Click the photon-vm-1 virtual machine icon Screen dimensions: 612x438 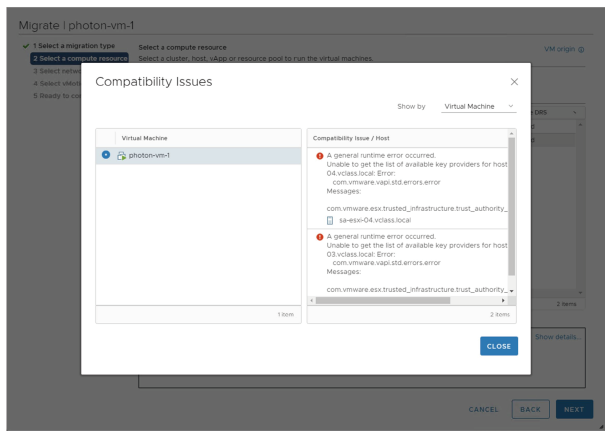121,156
